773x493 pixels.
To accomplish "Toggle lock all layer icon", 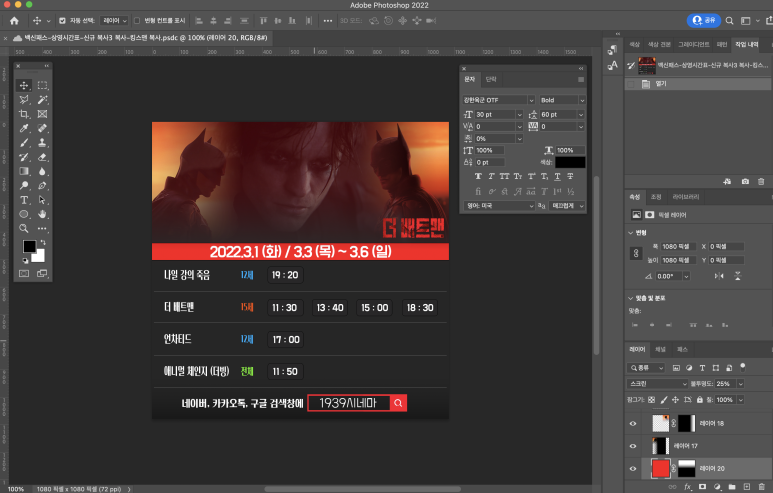I will pyautogui.click(x=700, y=400).
